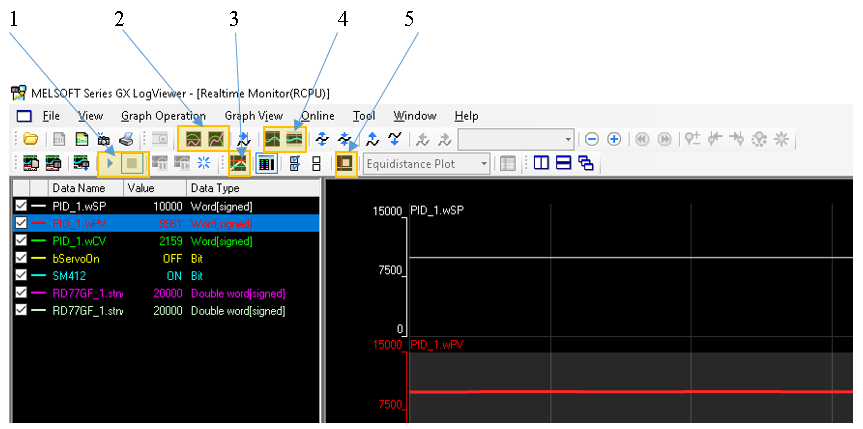Uncheck the PID_1.wCV checkbox
The image size is (863, 429).
(21, 241)
